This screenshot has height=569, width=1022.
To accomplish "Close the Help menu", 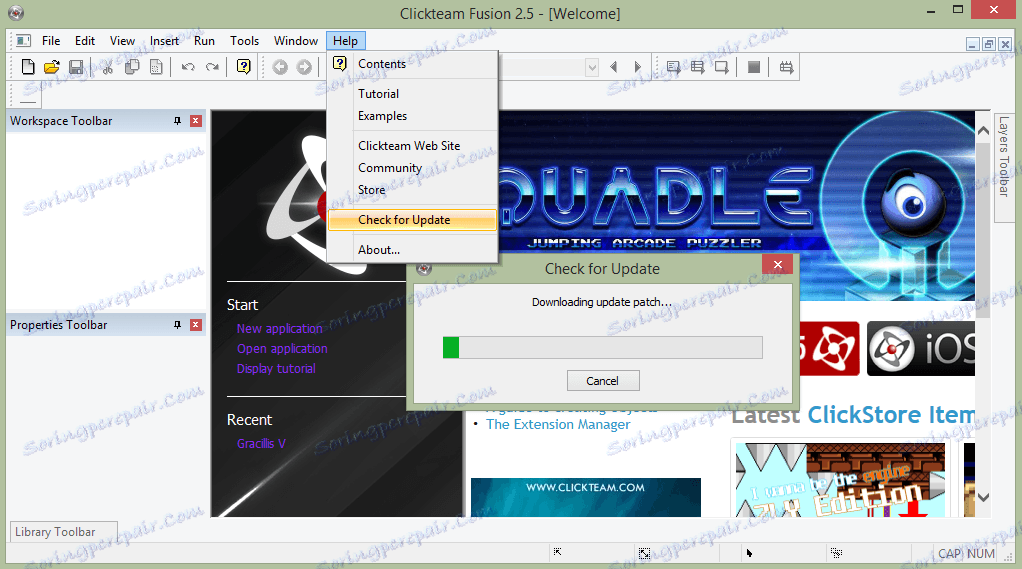I will [345, 40].
